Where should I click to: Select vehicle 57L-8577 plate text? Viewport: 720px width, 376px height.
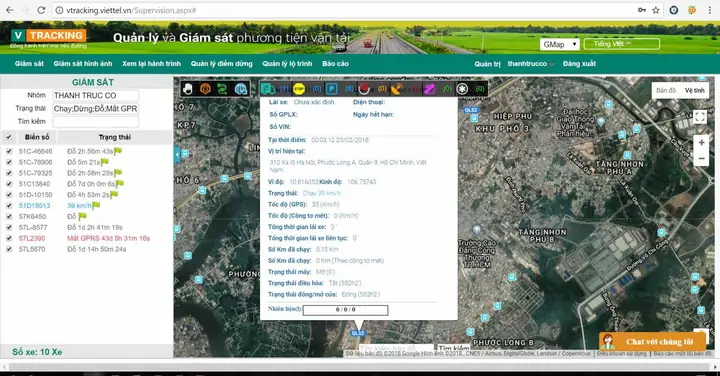pos(33,227)
